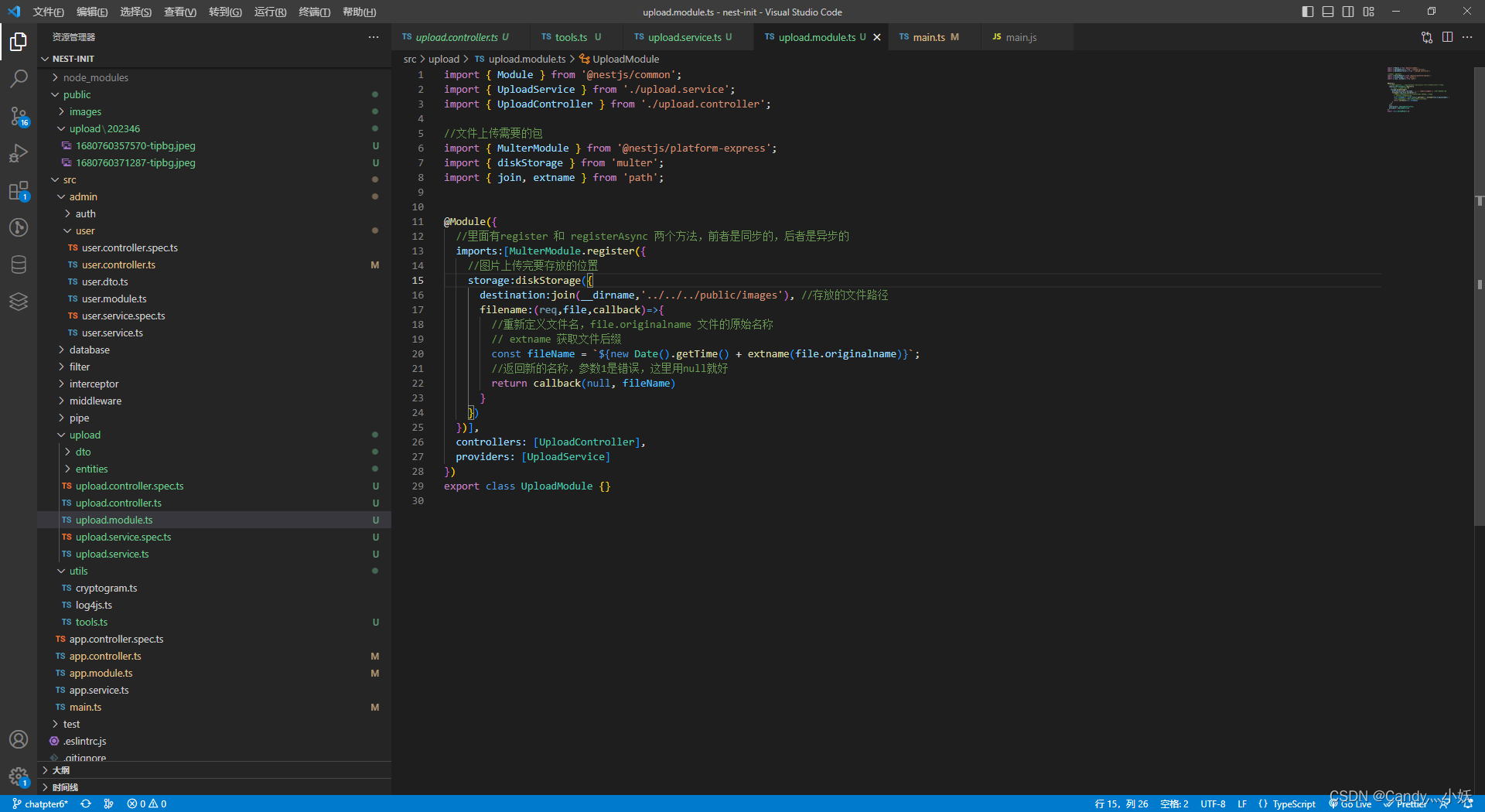Toggle secondary side bar visibility
Image resolution: width=1485 pixels, height=812 pixels.
(1348, 12)
